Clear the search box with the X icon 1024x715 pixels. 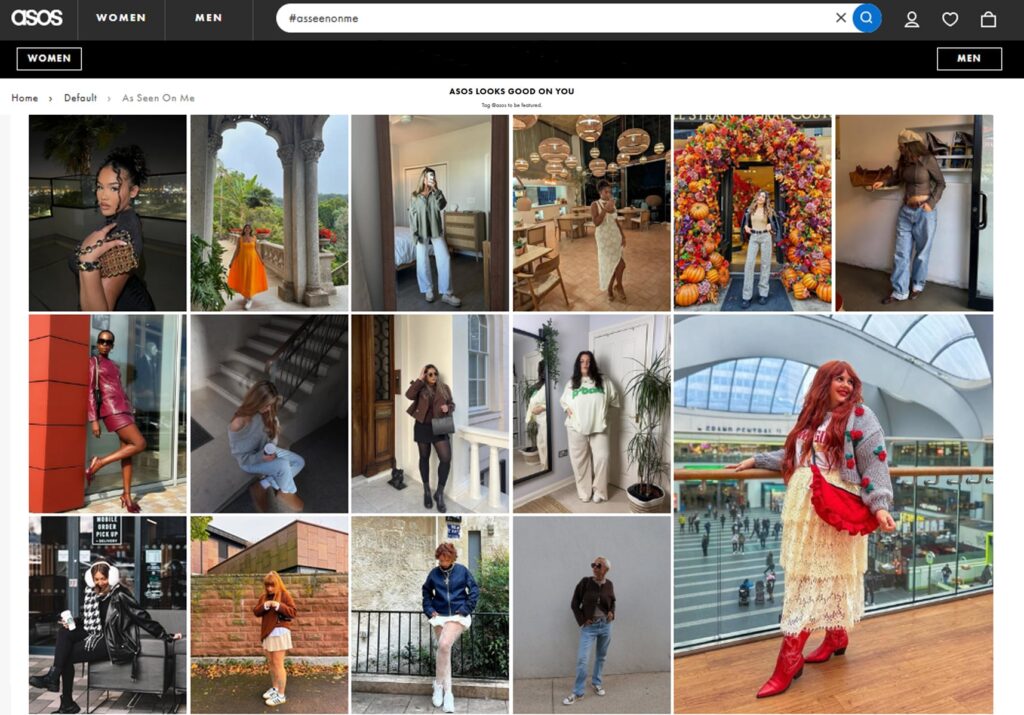click(839, 18)
